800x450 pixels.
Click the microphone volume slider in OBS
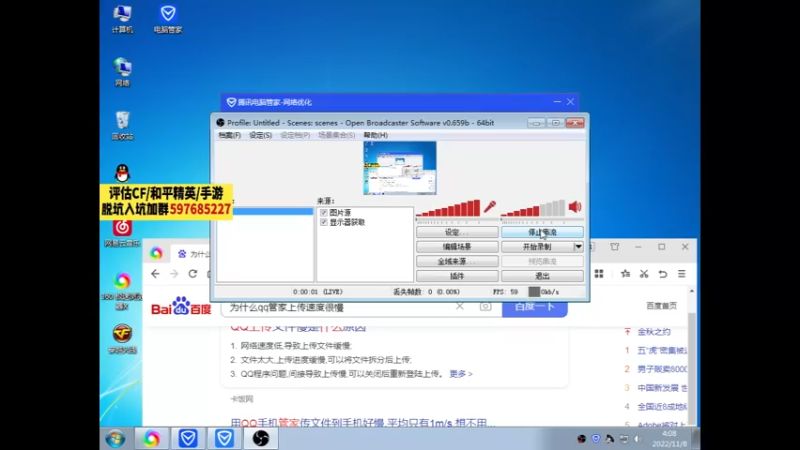point(457,221)
